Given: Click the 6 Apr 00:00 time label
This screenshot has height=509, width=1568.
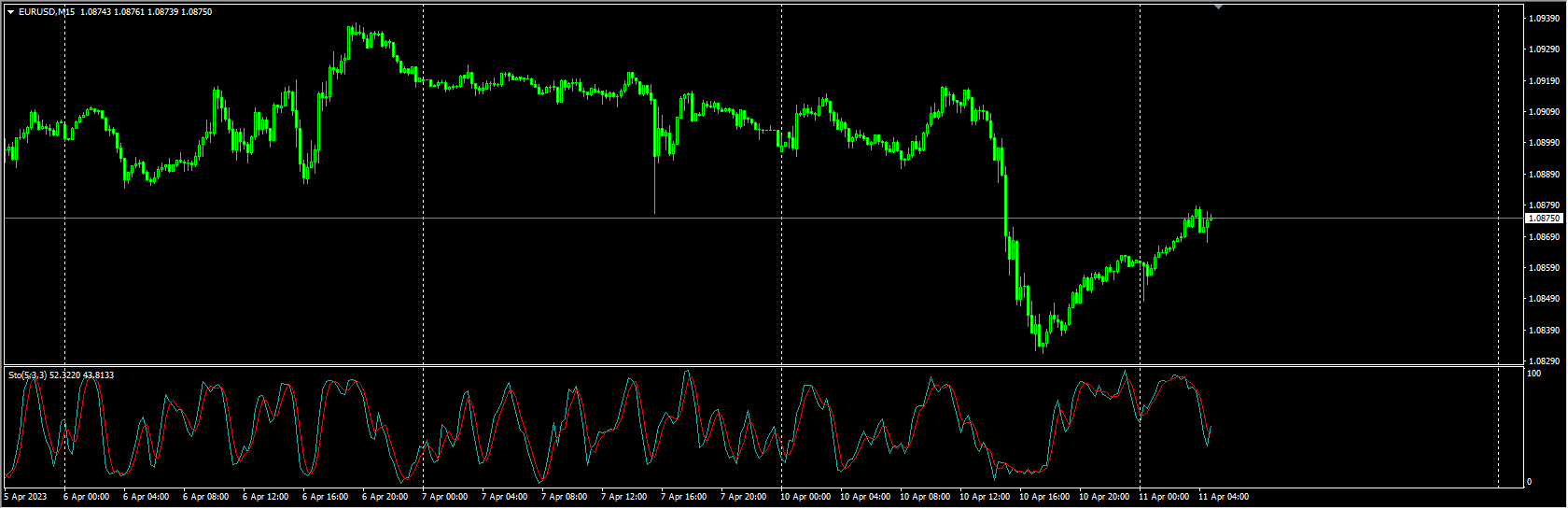Looking at the screenshot, I should (86, 497).
